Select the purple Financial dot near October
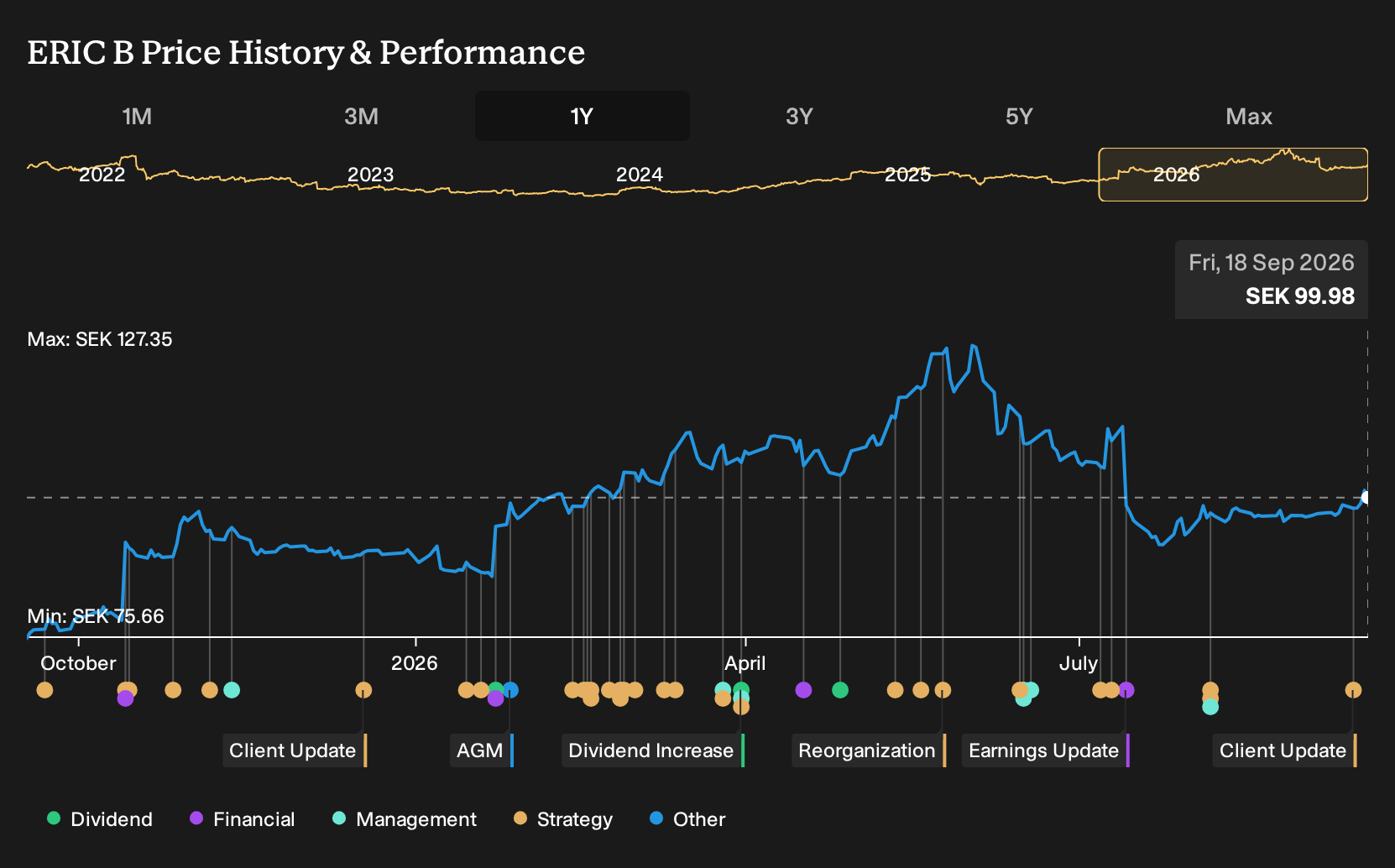The height and width of the screenshot is (868, 1395). click(125, 698)
